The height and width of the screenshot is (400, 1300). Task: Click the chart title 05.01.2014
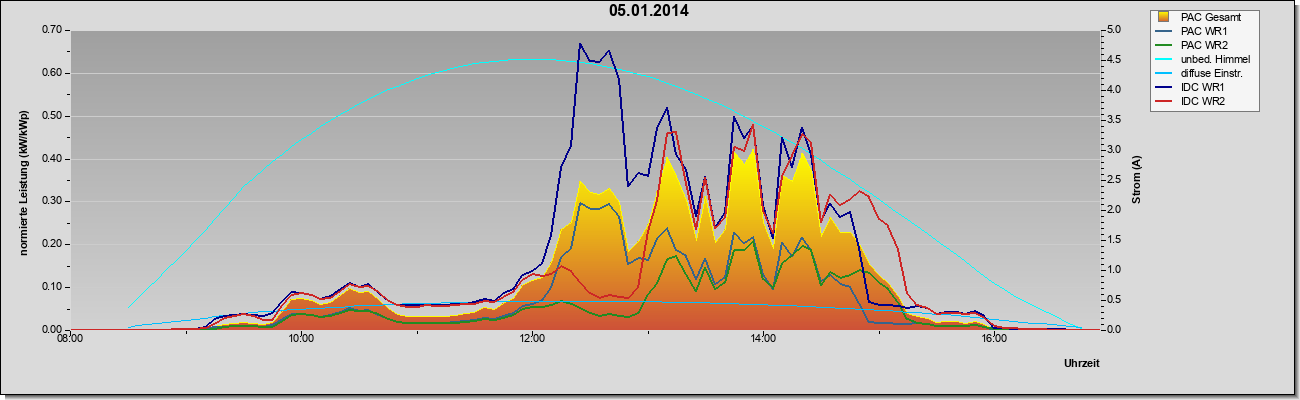(x=649, y=11)
